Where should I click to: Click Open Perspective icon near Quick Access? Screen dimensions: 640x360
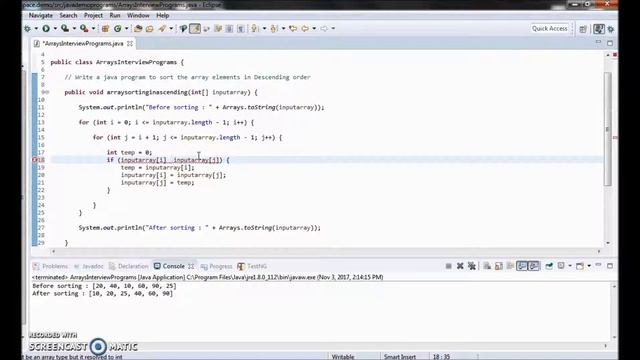pos(583,29)
